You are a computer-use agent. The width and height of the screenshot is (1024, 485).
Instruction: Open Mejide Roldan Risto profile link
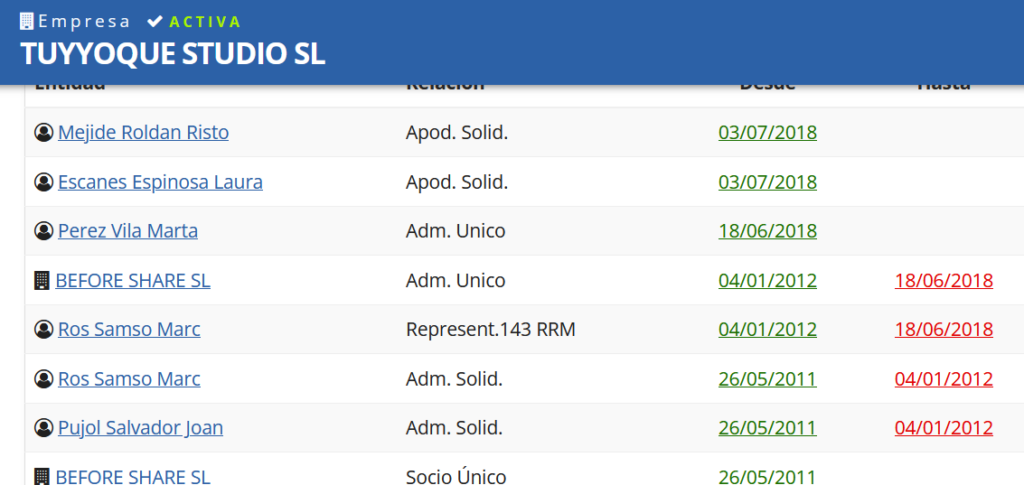click(144, 133)
